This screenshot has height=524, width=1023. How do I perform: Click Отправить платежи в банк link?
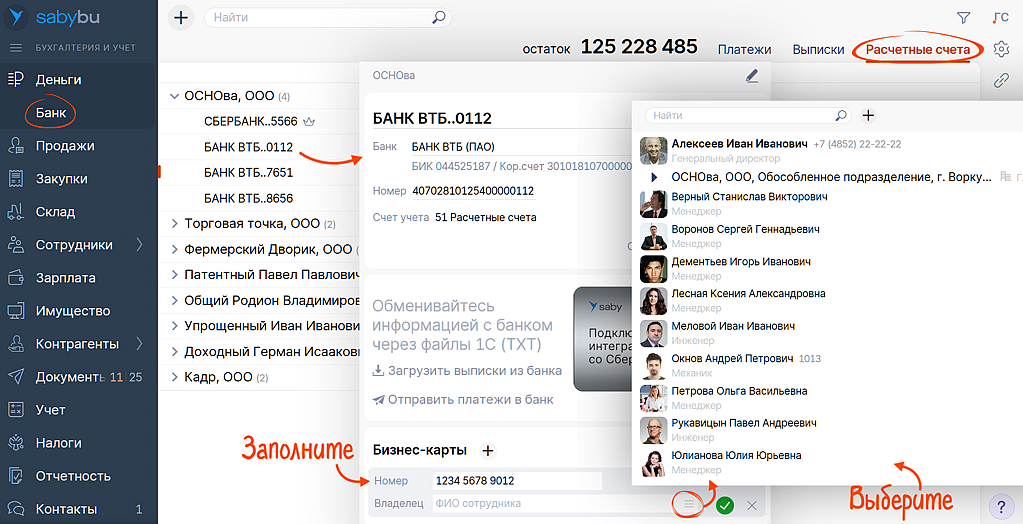(x=462, y=399)
